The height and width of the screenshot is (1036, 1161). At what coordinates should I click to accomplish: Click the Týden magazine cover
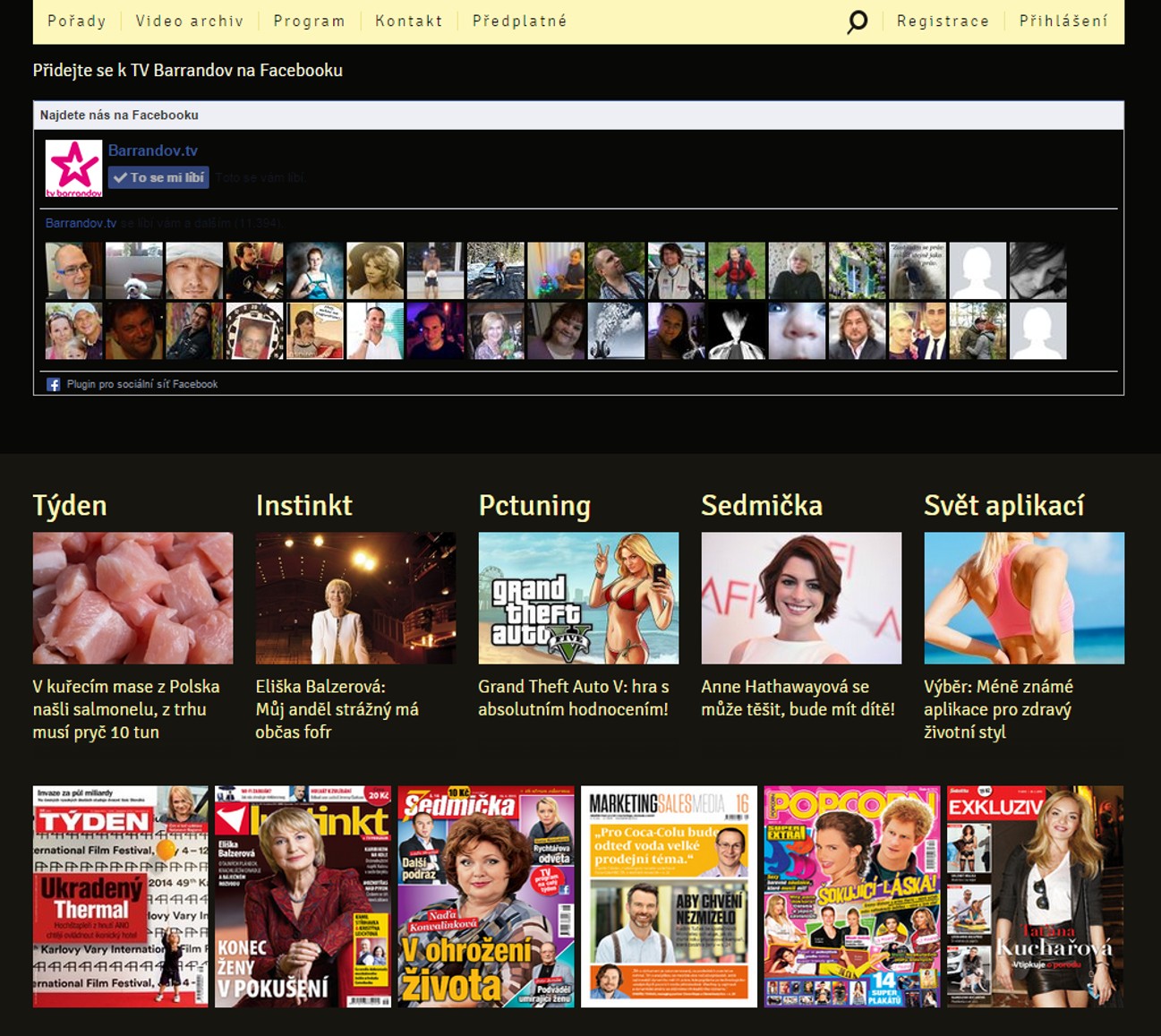click(121, 896)
